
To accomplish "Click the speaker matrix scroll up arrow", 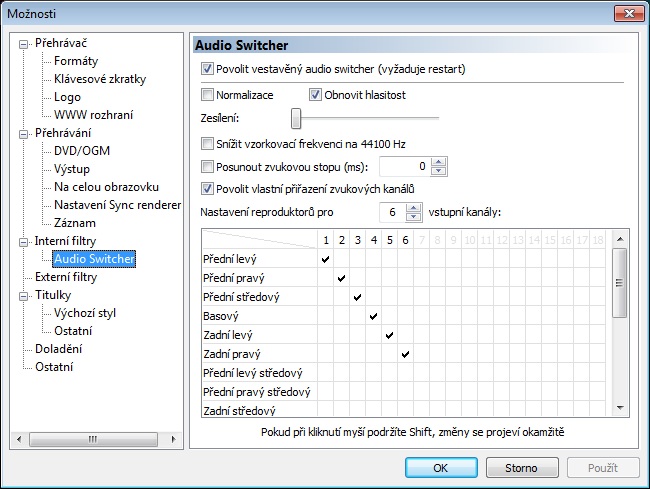I will pyautogui.click(x=620, y=239).
